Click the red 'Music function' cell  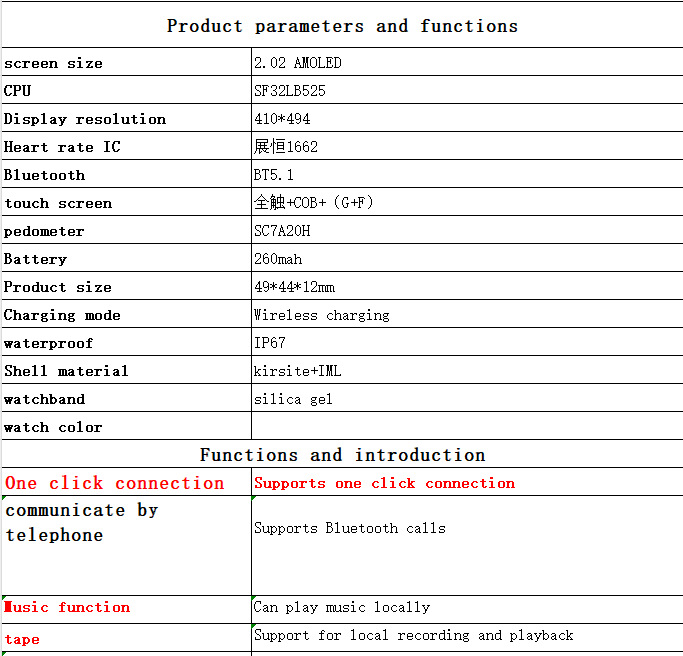(x=126, y=608)
